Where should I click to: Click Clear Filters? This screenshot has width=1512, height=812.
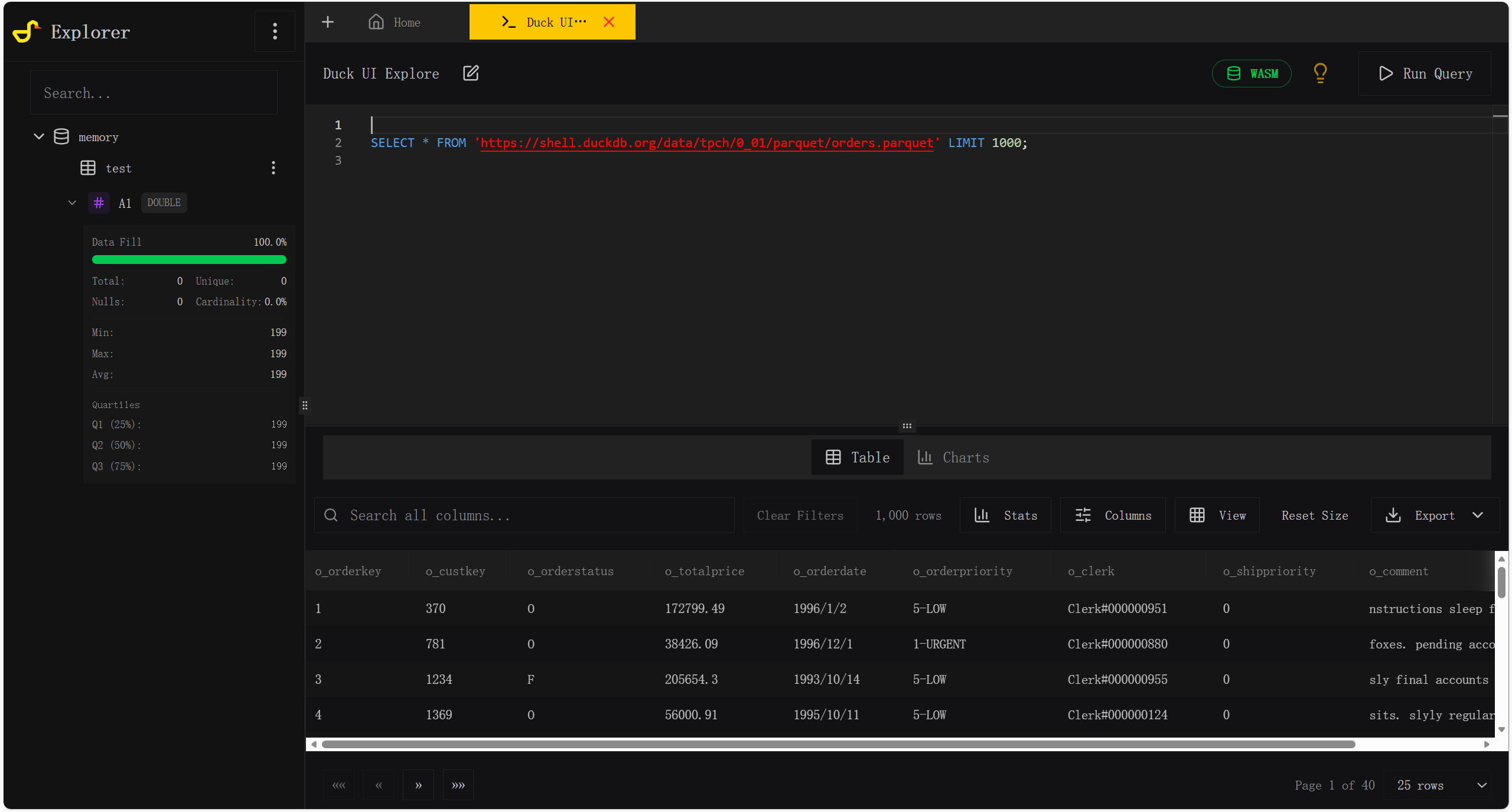coord(800,515)
